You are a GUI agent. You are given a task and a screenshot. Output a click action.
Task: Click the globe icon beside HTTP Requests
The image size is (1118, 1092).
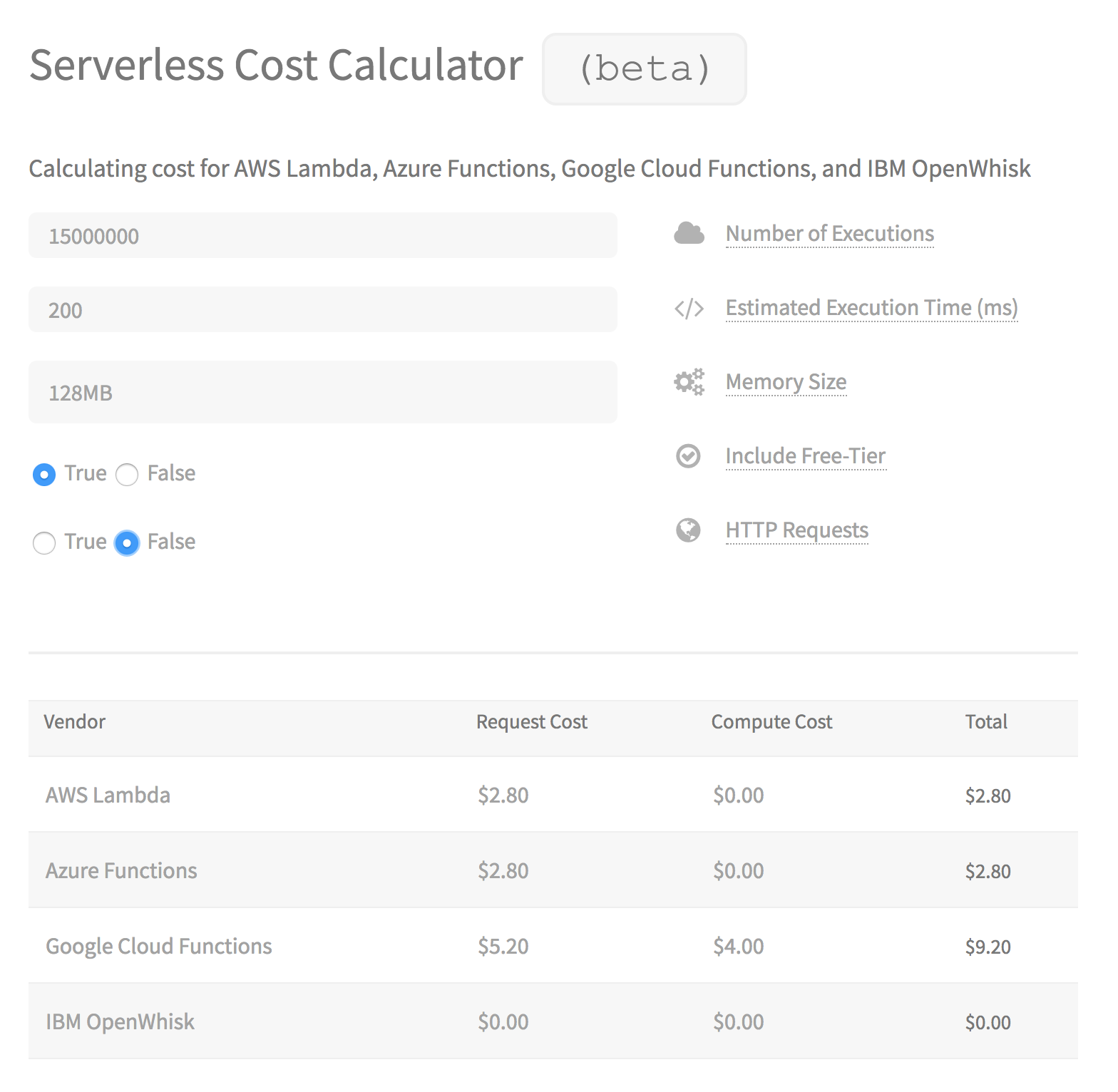click(688, 530)
